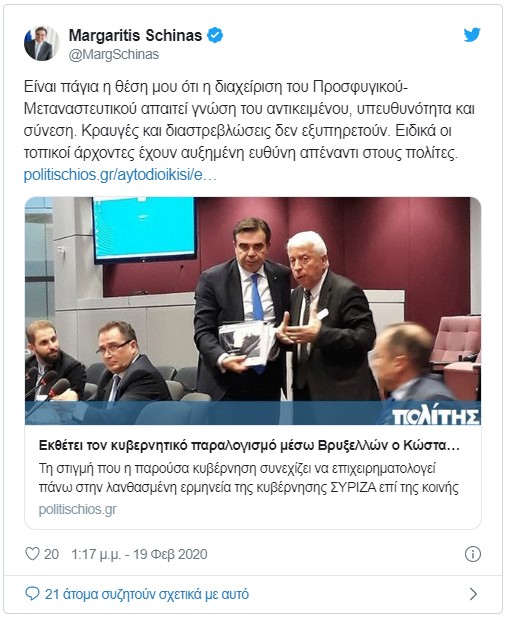Click the like count 20
Screen dimensions: 507x621
tap(51, 554)
